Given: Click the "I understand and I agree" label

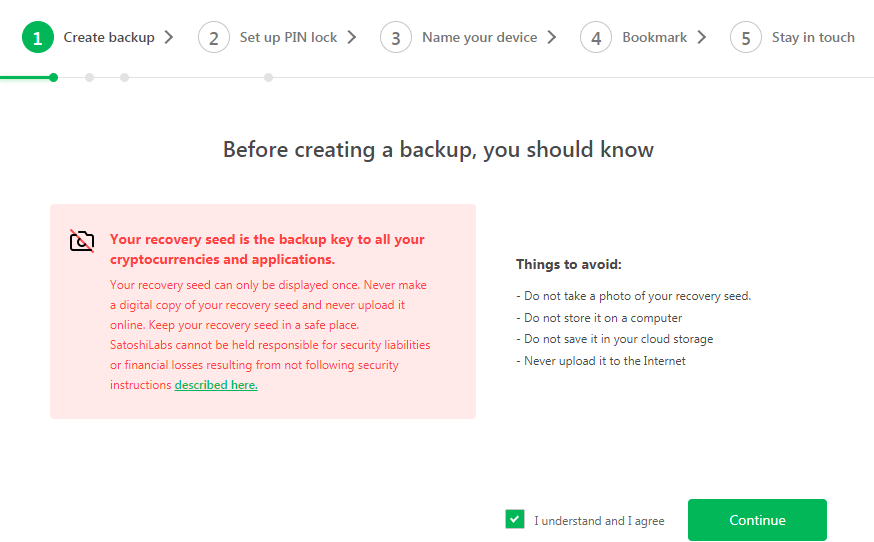Looking at the screenshot, I should (598, 521).
